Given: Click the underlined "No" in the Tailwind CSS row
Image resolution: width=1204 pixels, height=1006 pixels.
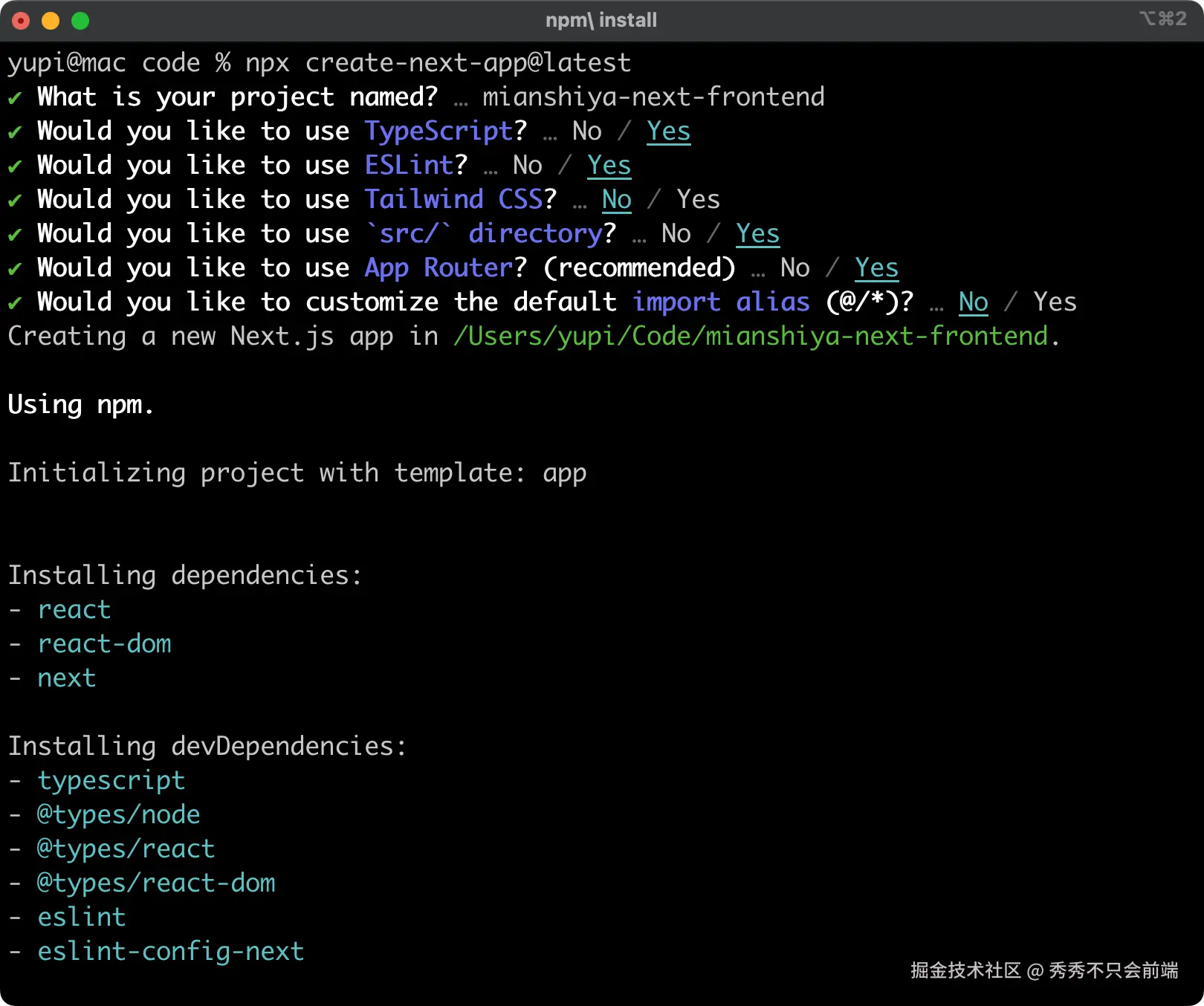Looking at the screenshot, I should click(x=617, y=200).
